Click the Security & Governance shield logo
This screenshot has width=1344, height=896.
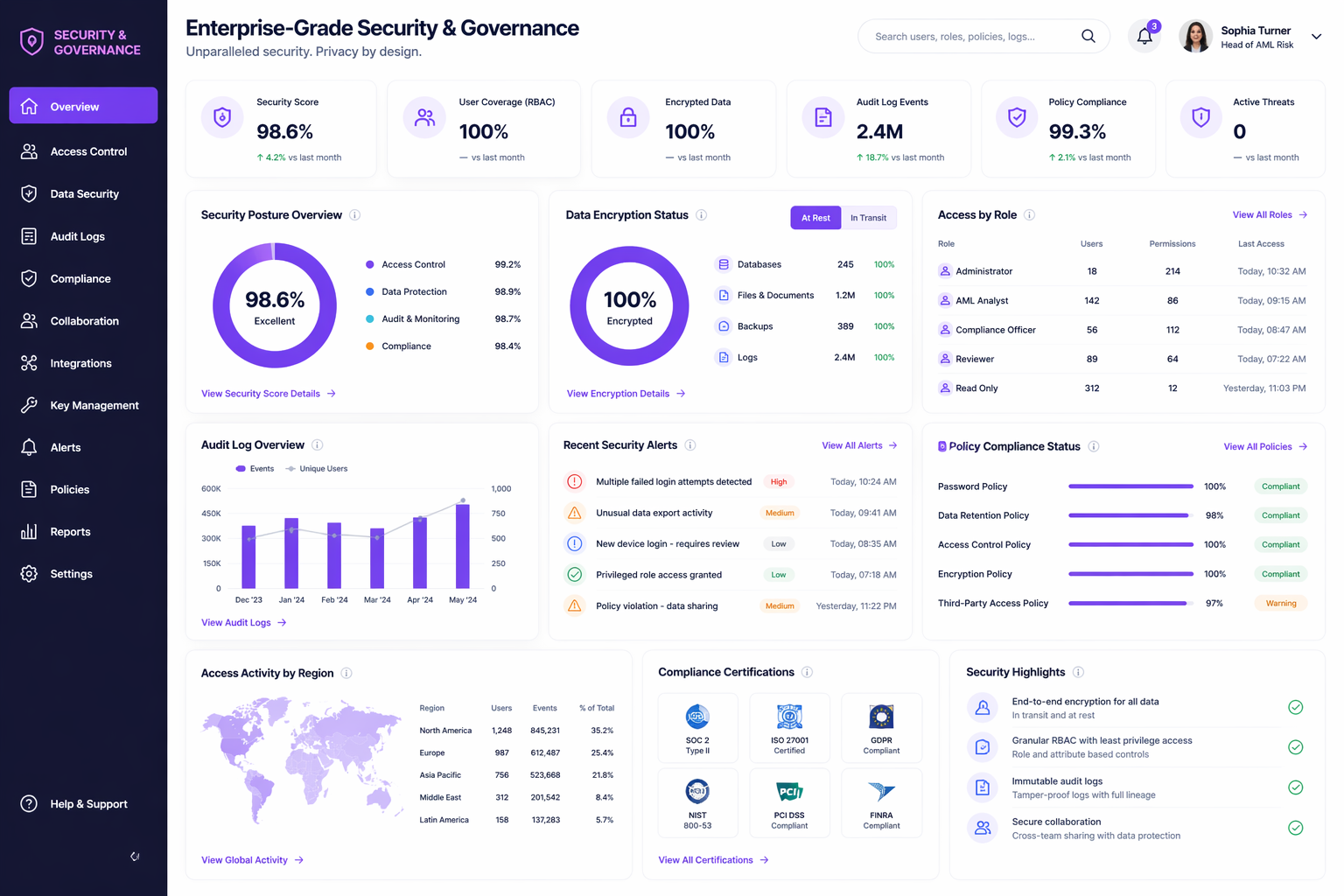31,41
